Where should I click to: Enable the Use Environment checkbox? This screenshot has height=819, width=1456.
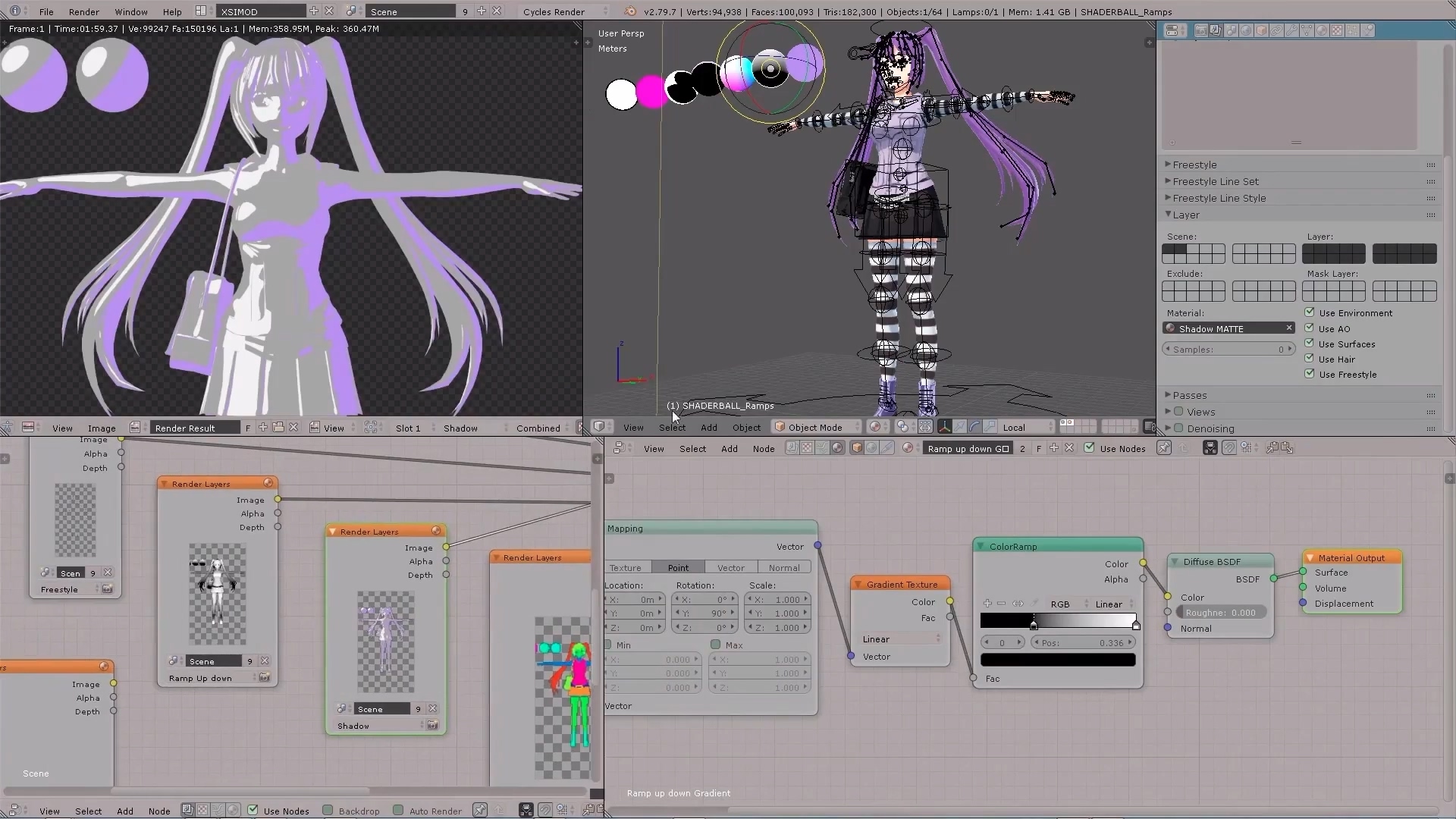click(1310, 312)
